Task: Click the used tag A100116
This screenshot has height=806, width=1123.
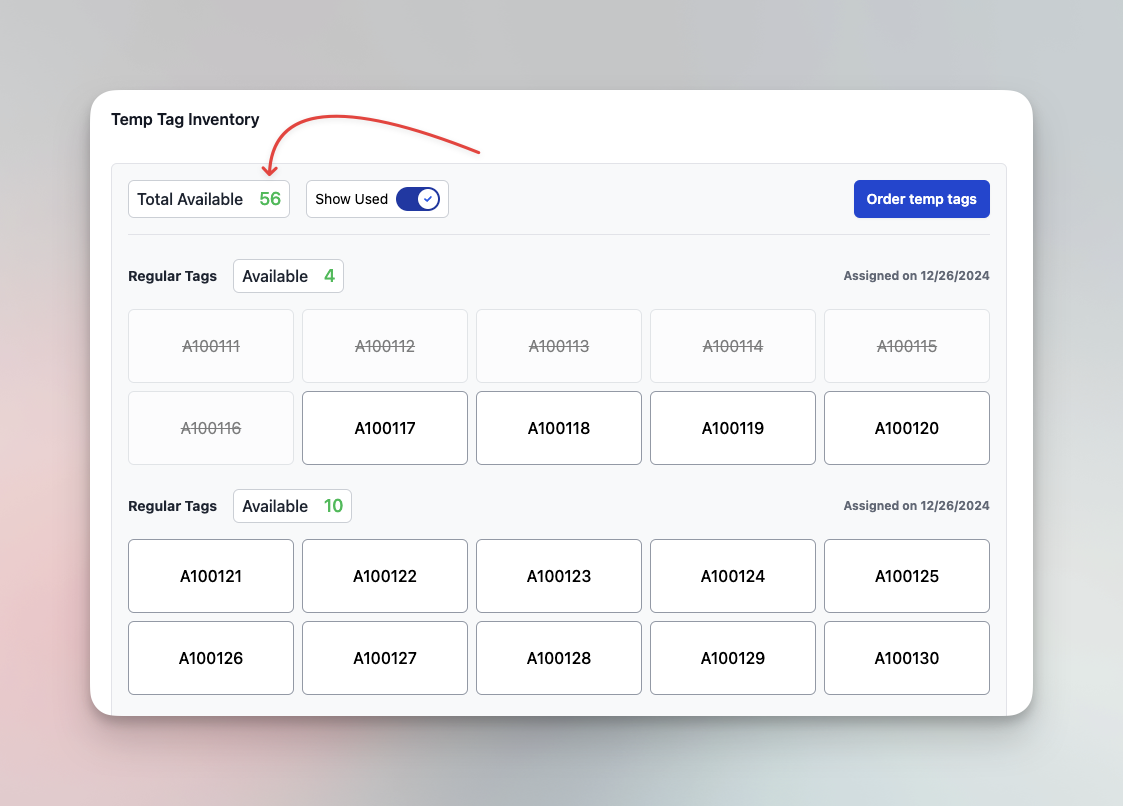Action: tap(210, 428)
